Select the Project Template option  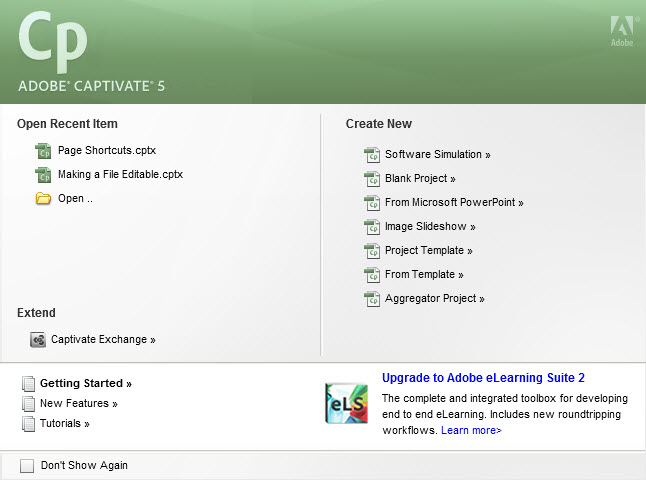point(428,250)
